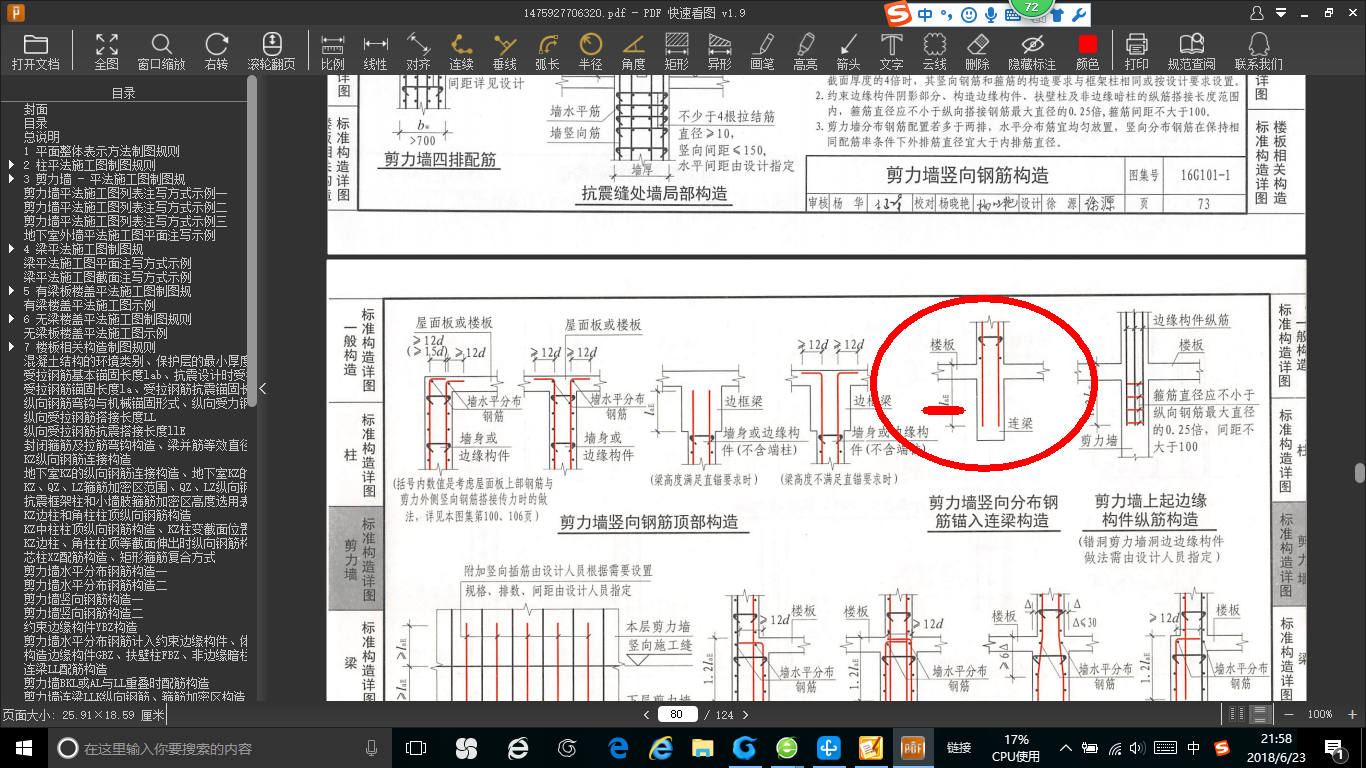This screenshot has height=768, width=1366.
Task: Click the page number field showing 80
Action: [677, 715]
